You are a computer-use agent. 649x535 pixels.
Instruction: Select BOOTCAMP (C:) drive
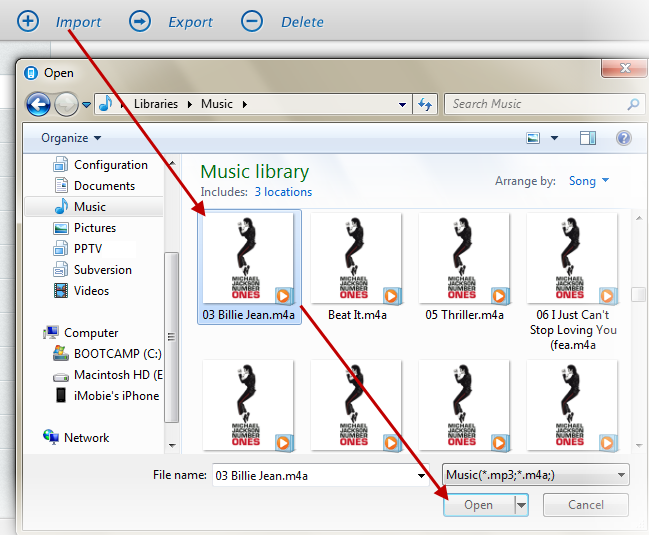[x=119, y=354]
